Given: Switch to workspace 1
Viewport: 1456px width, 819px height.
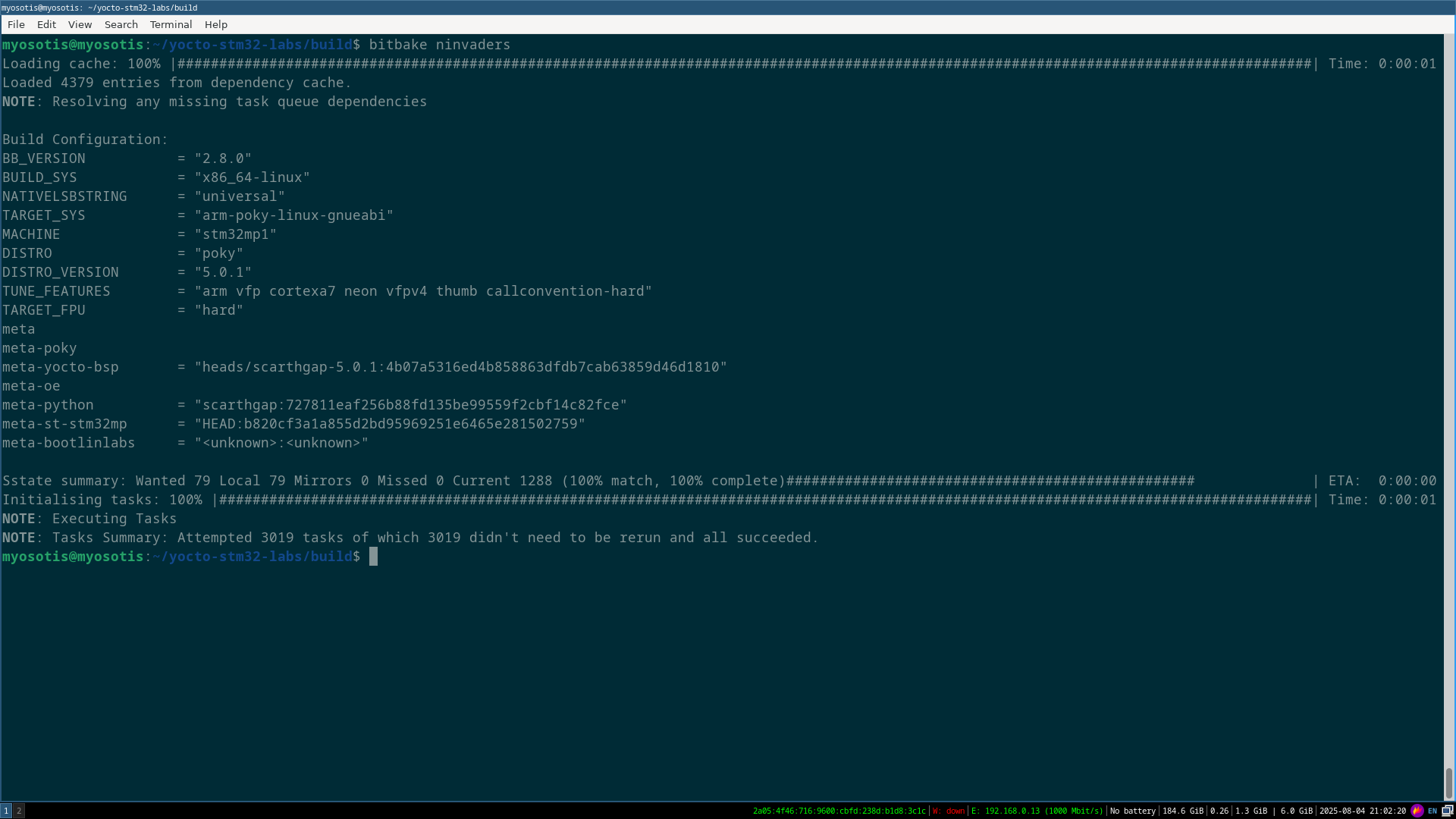Looking at the screenshot, I should [x=6, y=811].
